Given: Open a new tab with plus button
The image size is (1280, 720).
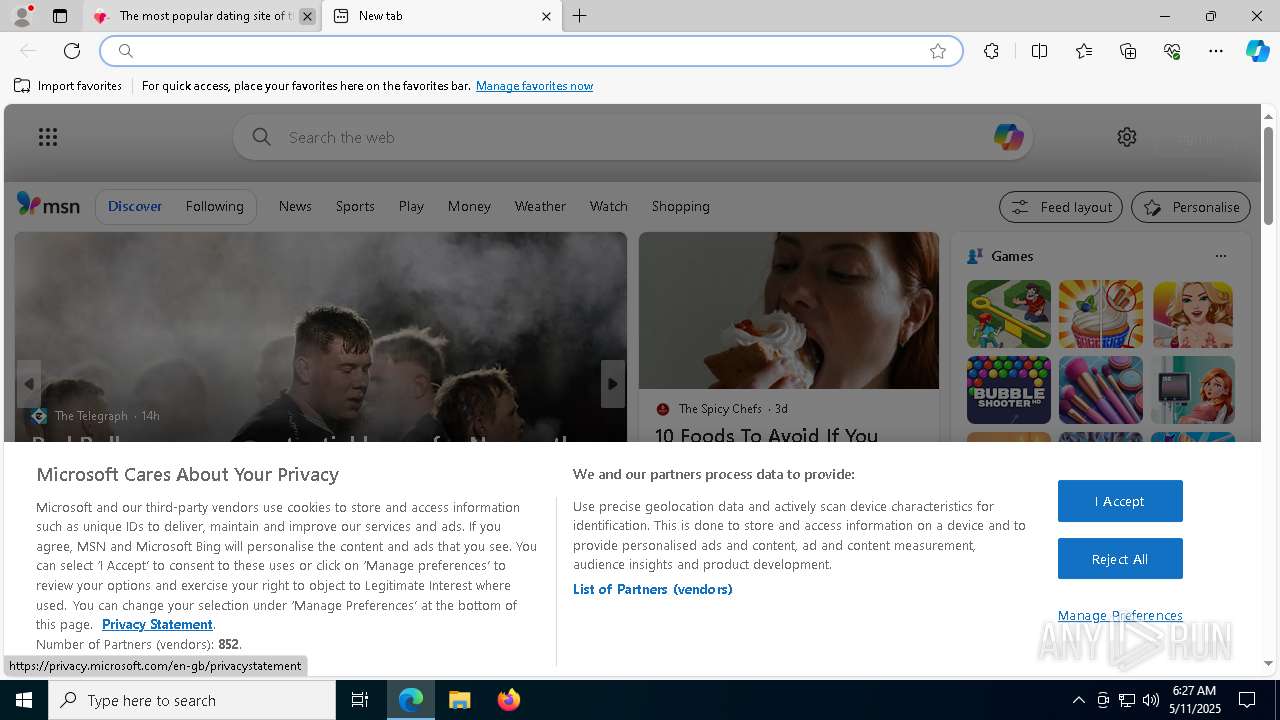Looking at the screenshot, I should click(580, 16).
